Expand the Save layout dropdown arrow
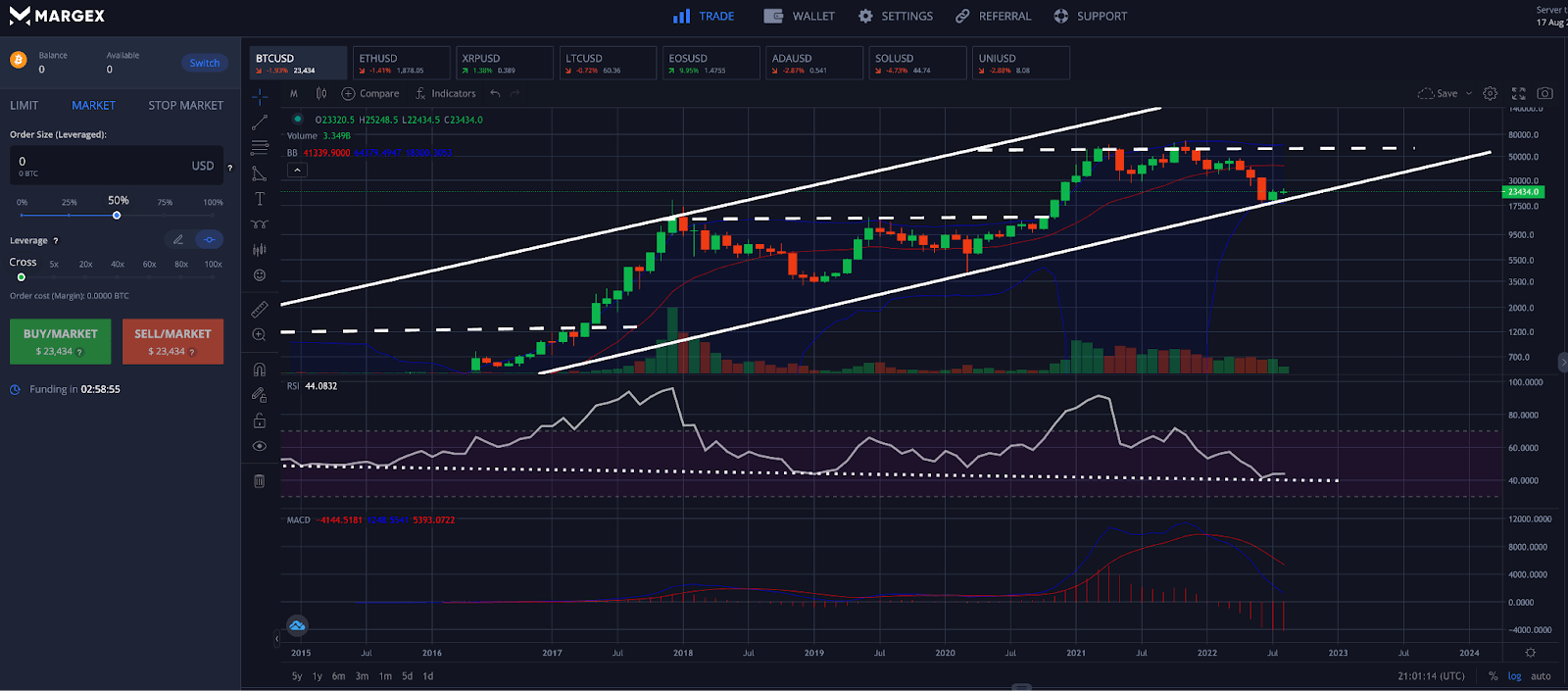 (x=1468, y=94)
